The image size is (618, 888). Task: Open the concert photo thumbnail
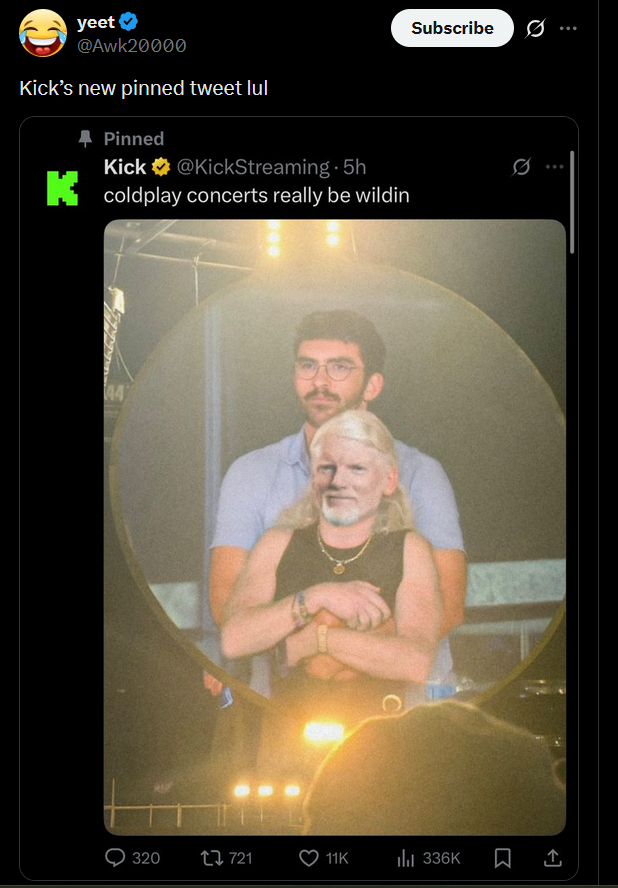point(335,527)
